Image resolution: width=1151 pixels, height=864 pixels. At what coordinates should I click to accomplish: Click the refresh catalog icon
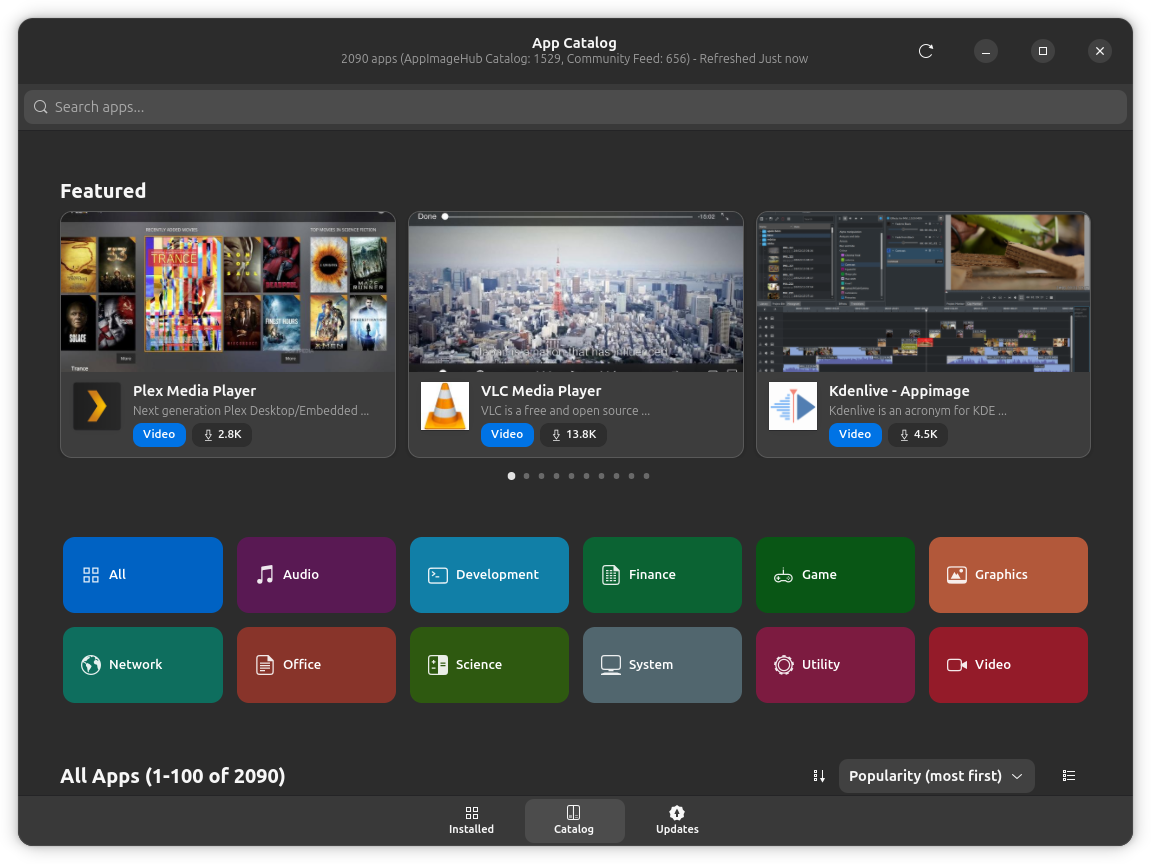coord(926,51)
